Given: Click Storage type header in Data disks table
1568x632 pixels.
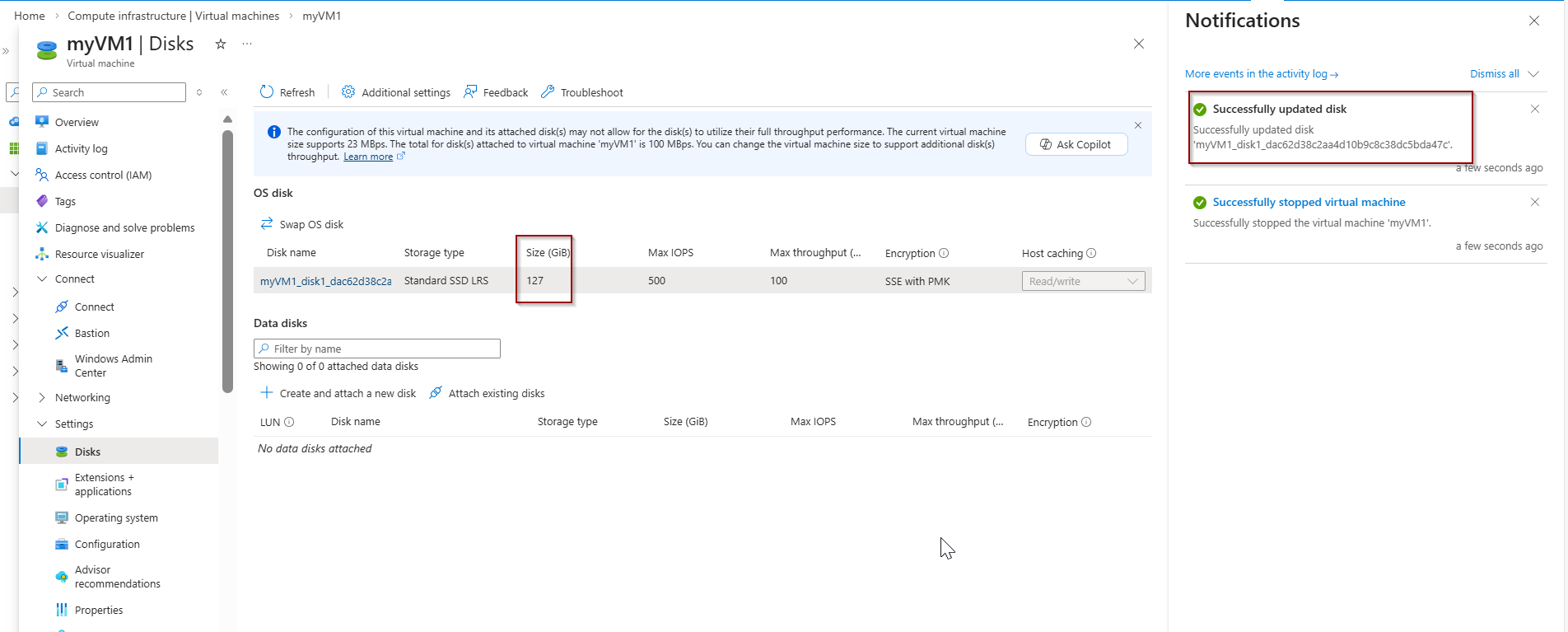Looking at the screenshot, I should click(x=567, y=422).
